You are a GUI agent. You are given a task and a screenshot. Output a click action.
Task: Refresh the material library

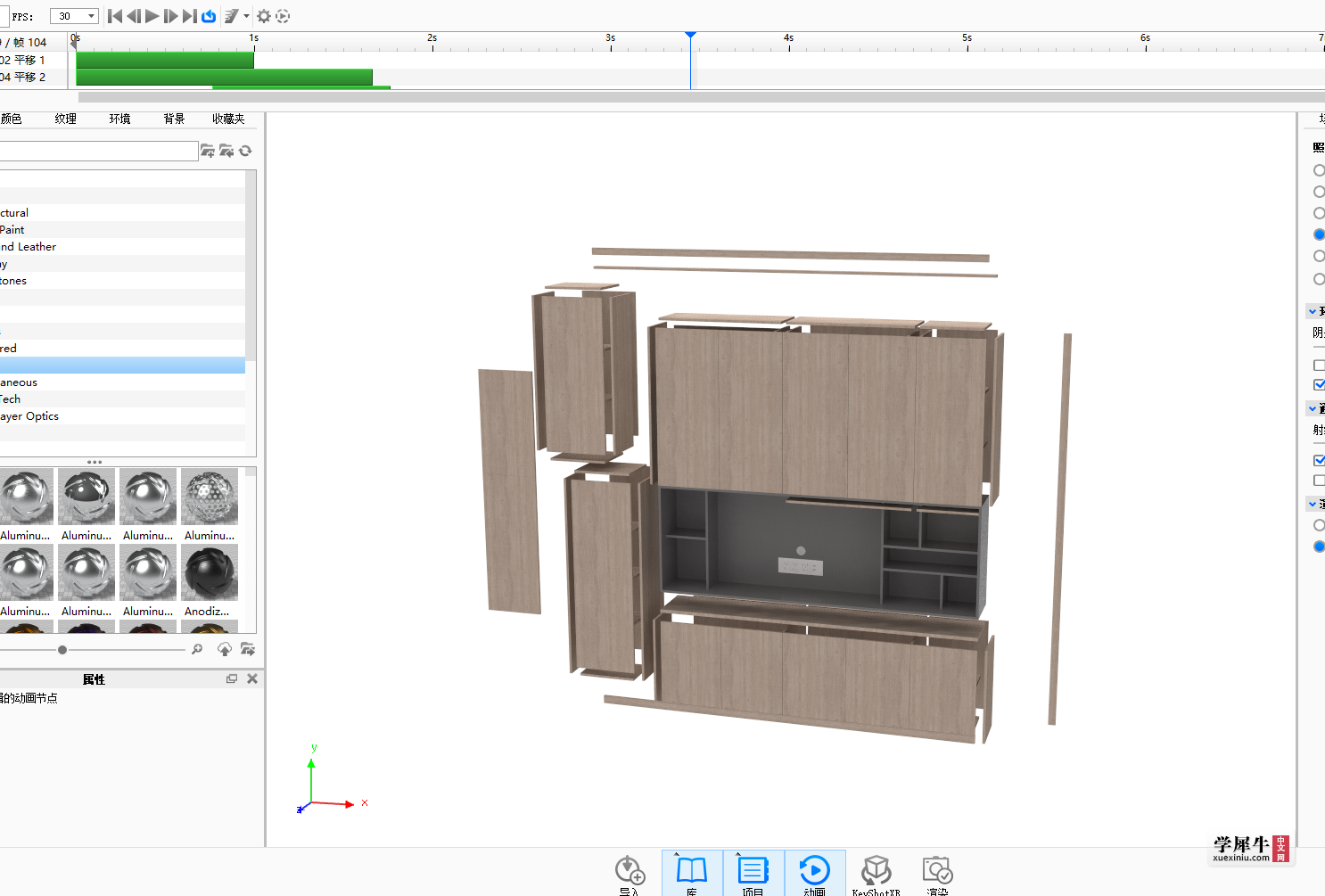pyautogui.click(x=245, y=151)
